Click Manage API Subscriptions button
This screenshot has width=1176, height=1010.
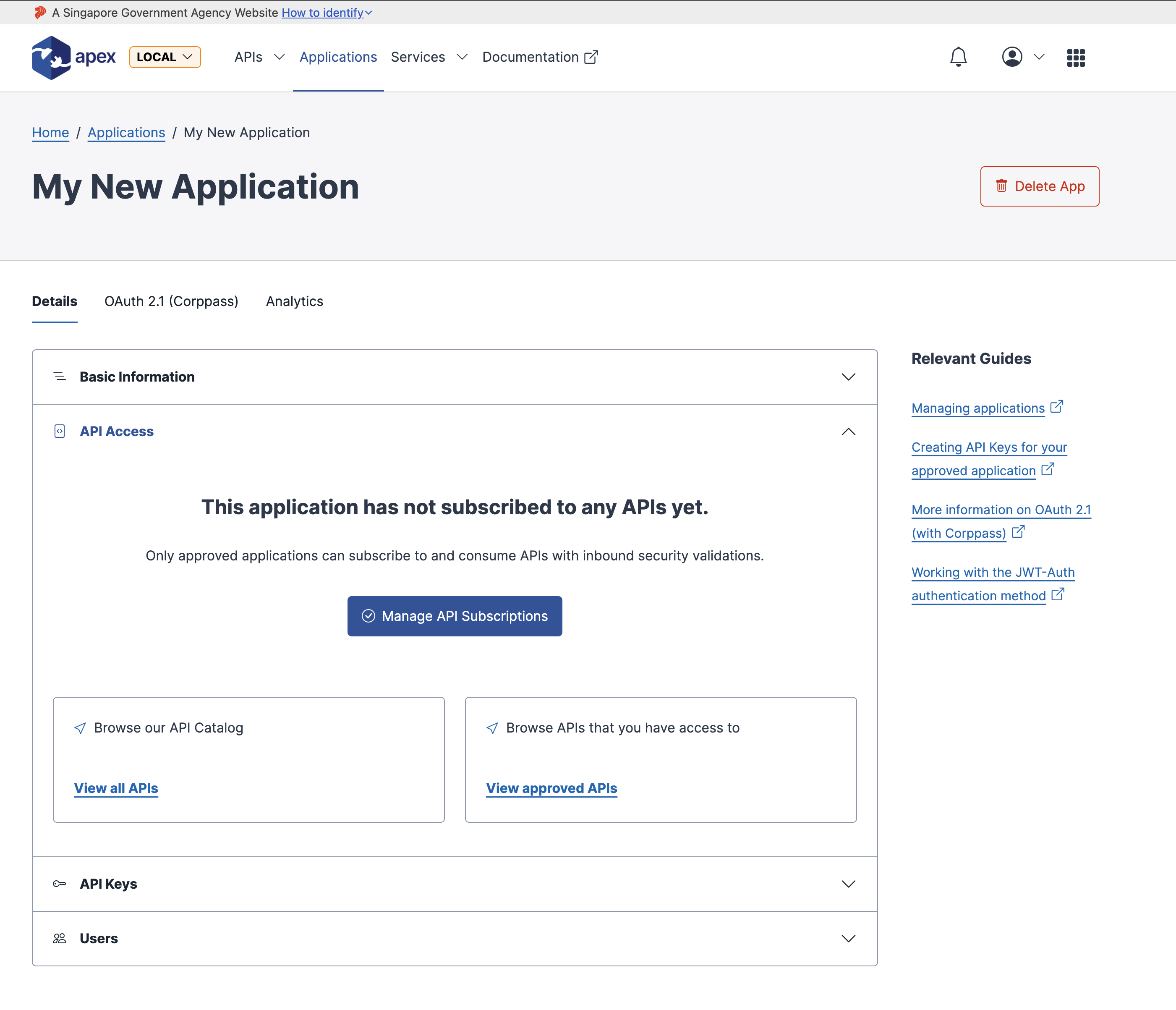(455, 616)
